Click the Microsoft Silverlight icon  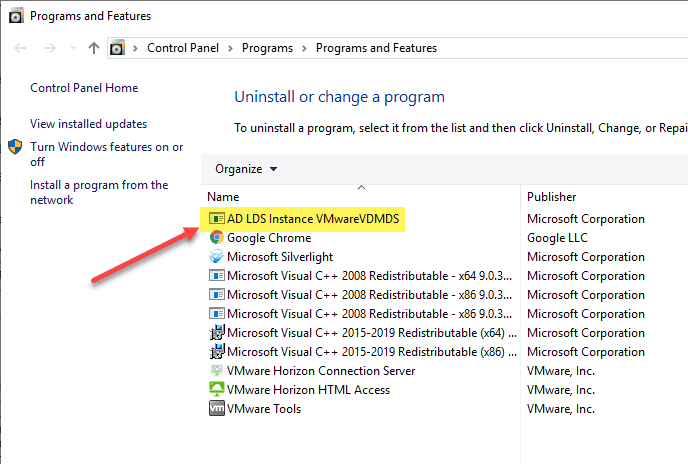click(x=216, y=257)
